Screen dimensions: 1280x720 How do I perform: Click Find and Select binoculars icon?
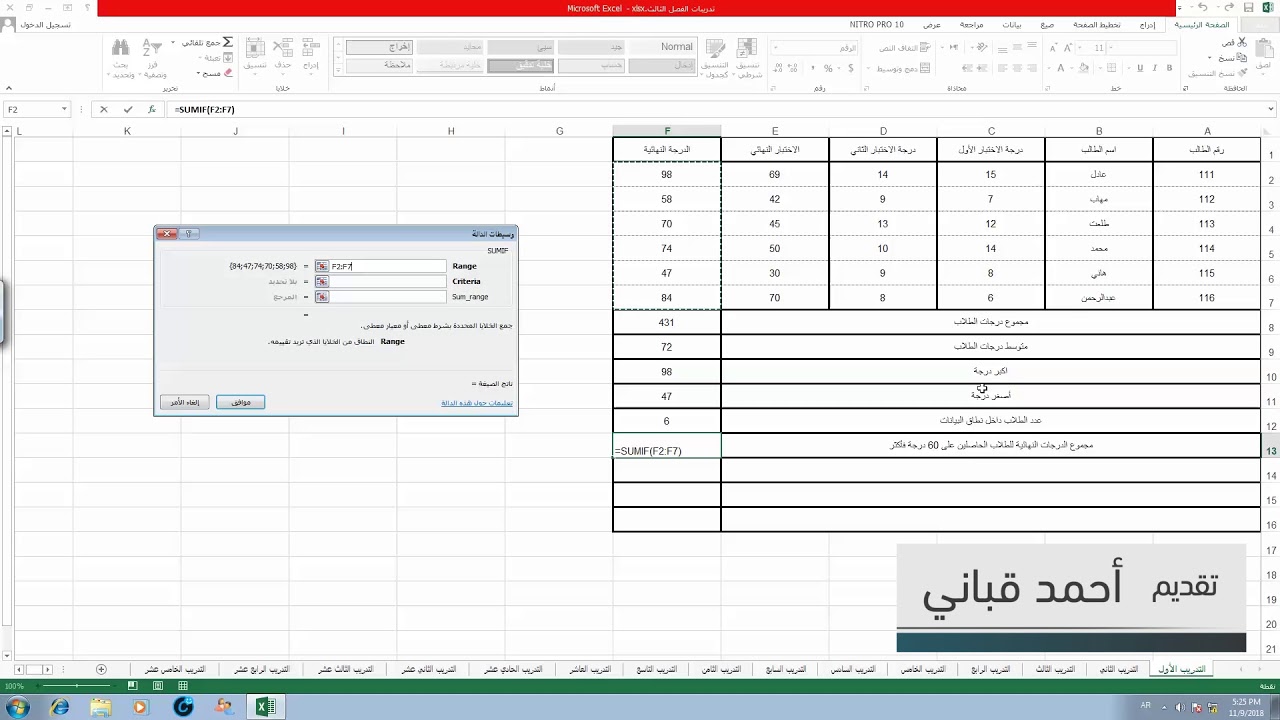121,47
